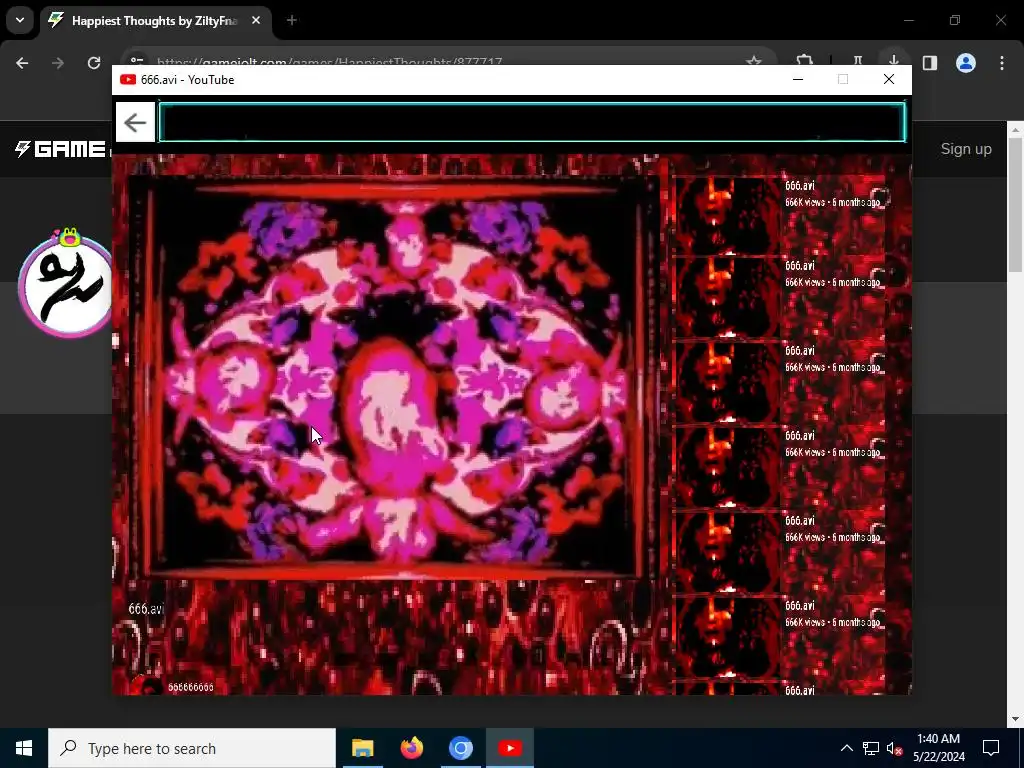
Task: Click the 666666666 channel name below the video
Action: coord(191,687)
